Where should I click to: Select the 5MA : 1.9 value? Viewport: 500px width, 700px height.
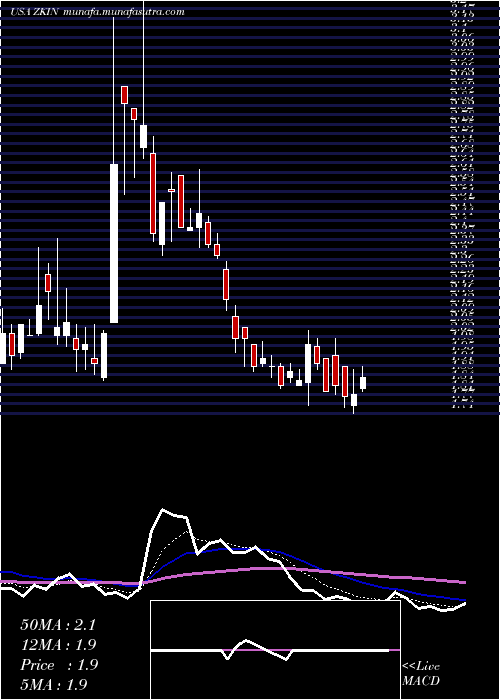(x=54, y=684)
